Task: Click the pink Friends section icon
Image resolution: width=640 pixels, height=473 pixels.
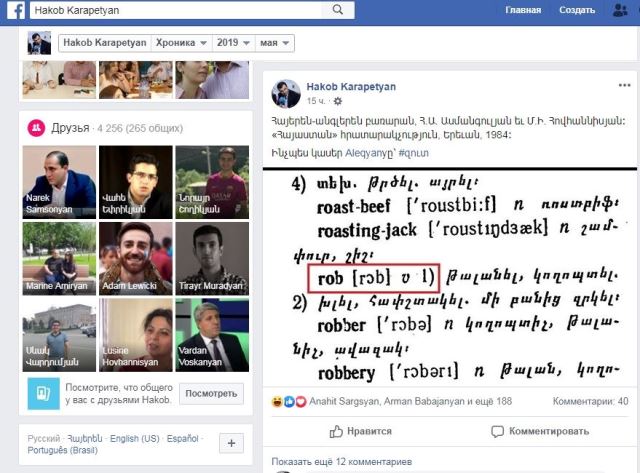Action: [x=36, y=128]
